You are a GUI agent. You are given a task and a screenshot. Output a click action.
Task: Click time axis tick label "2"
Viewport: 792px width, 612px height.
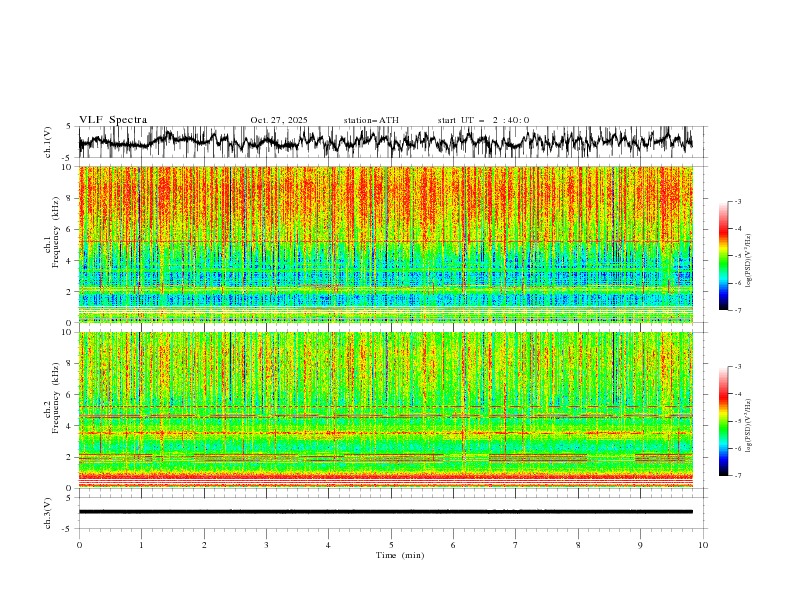tap(204, 545)
